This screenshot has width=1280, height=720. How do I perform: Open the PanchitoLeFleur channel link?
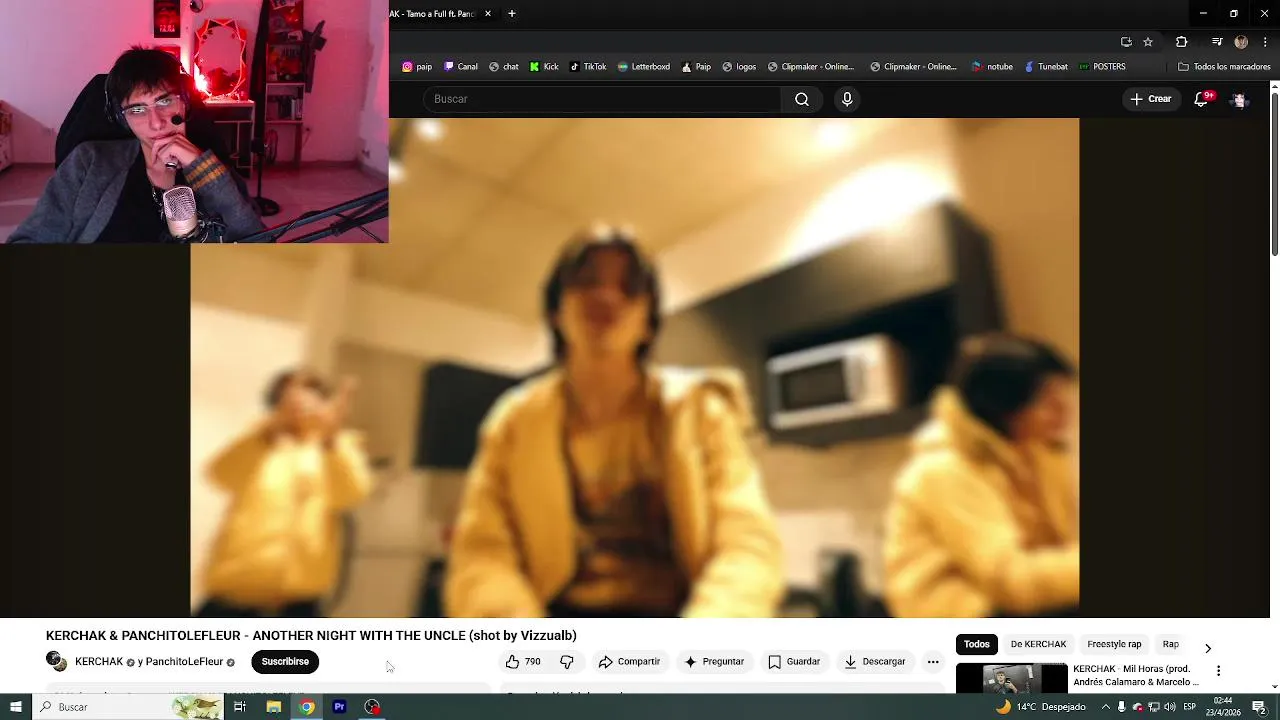click(186, 662)
